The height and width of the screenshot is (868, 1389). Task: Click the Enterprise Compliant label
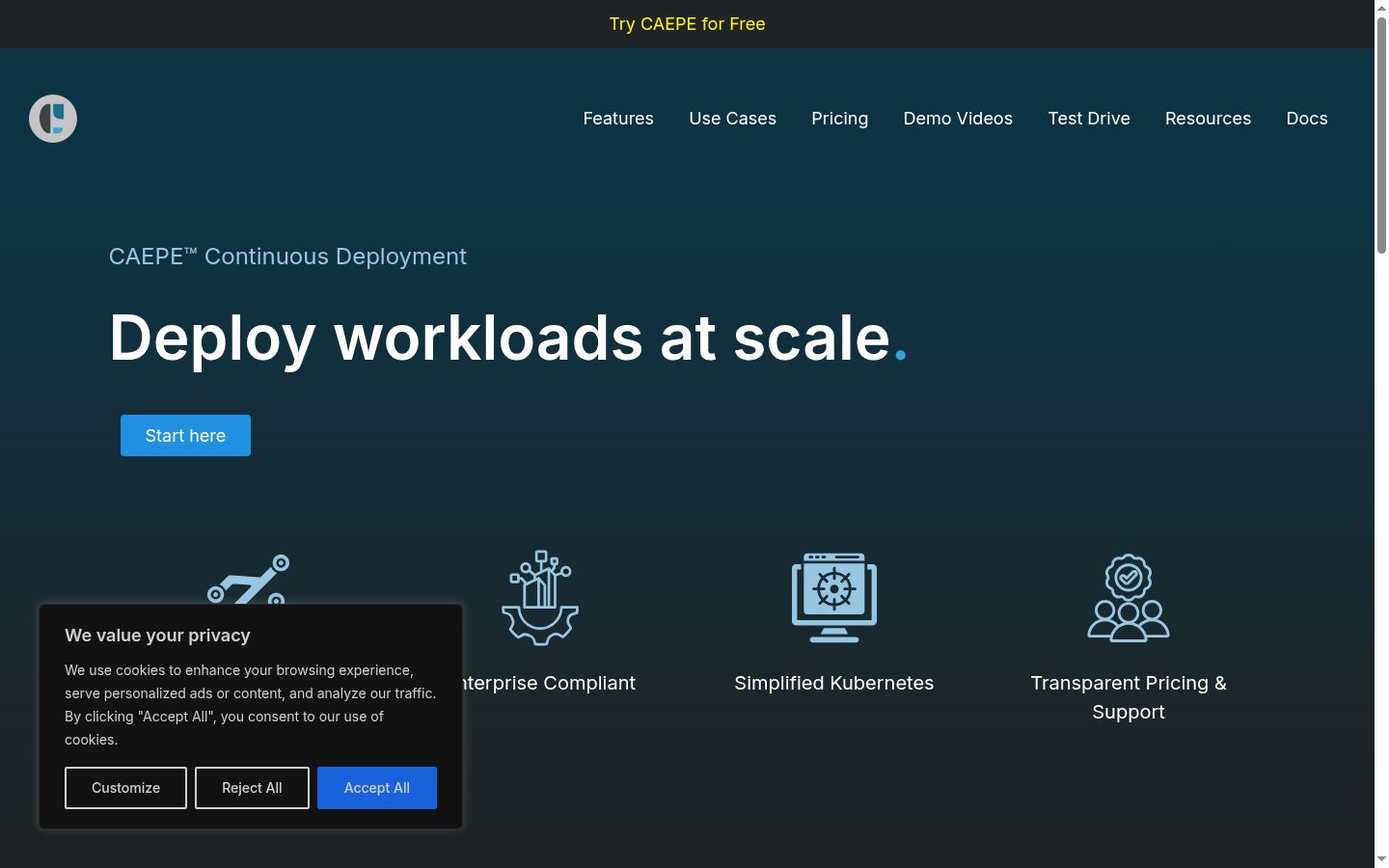[550, 683]
